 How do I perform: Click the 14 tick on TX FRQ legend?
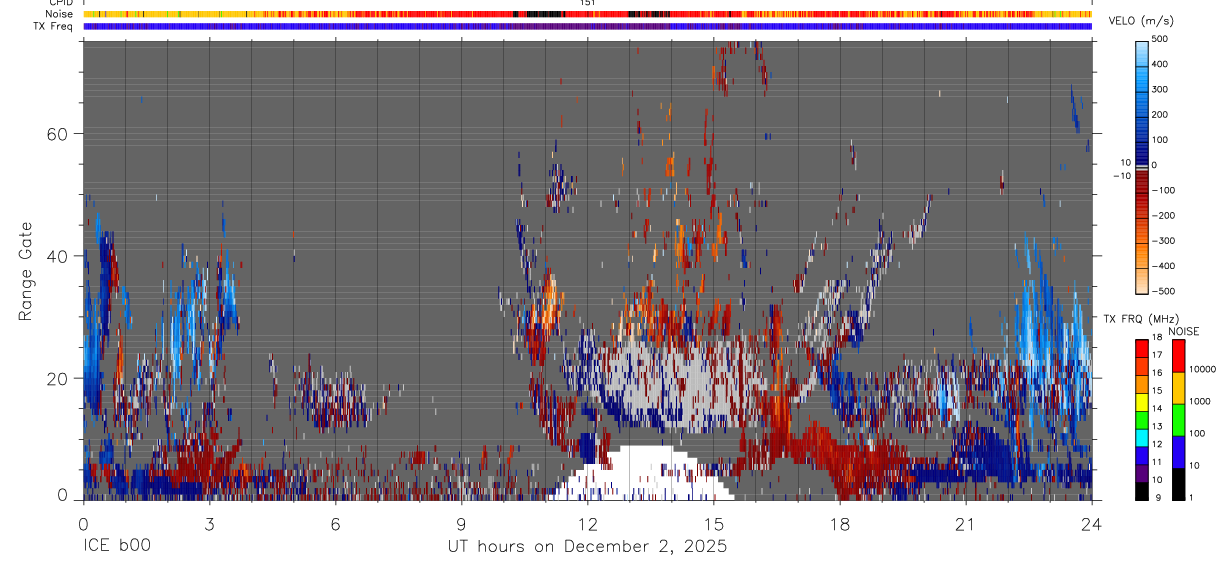pyautogui.click(x=1158, y=409)
